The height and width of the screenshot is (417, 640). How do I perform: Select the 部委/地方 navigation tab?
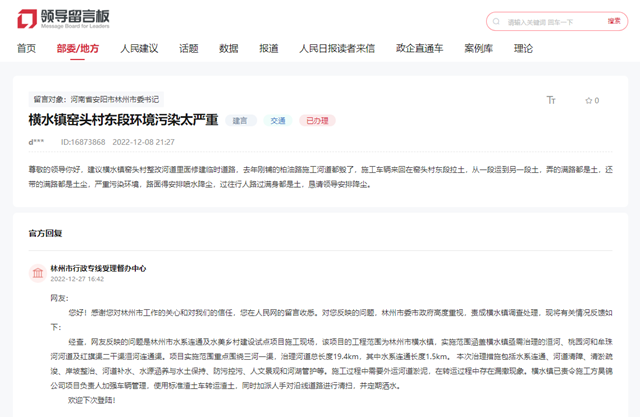point(78,48)
